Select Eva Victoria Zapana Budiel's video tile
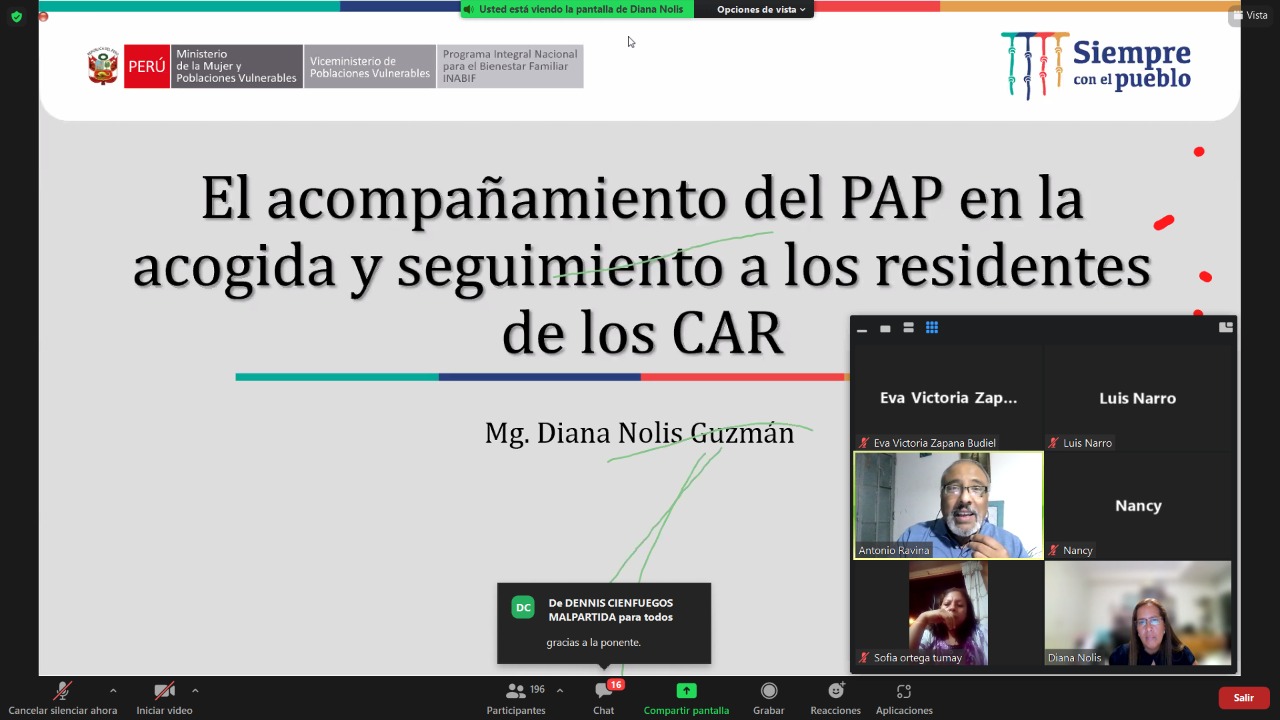The image size is (1280, 720). [948, 397]
